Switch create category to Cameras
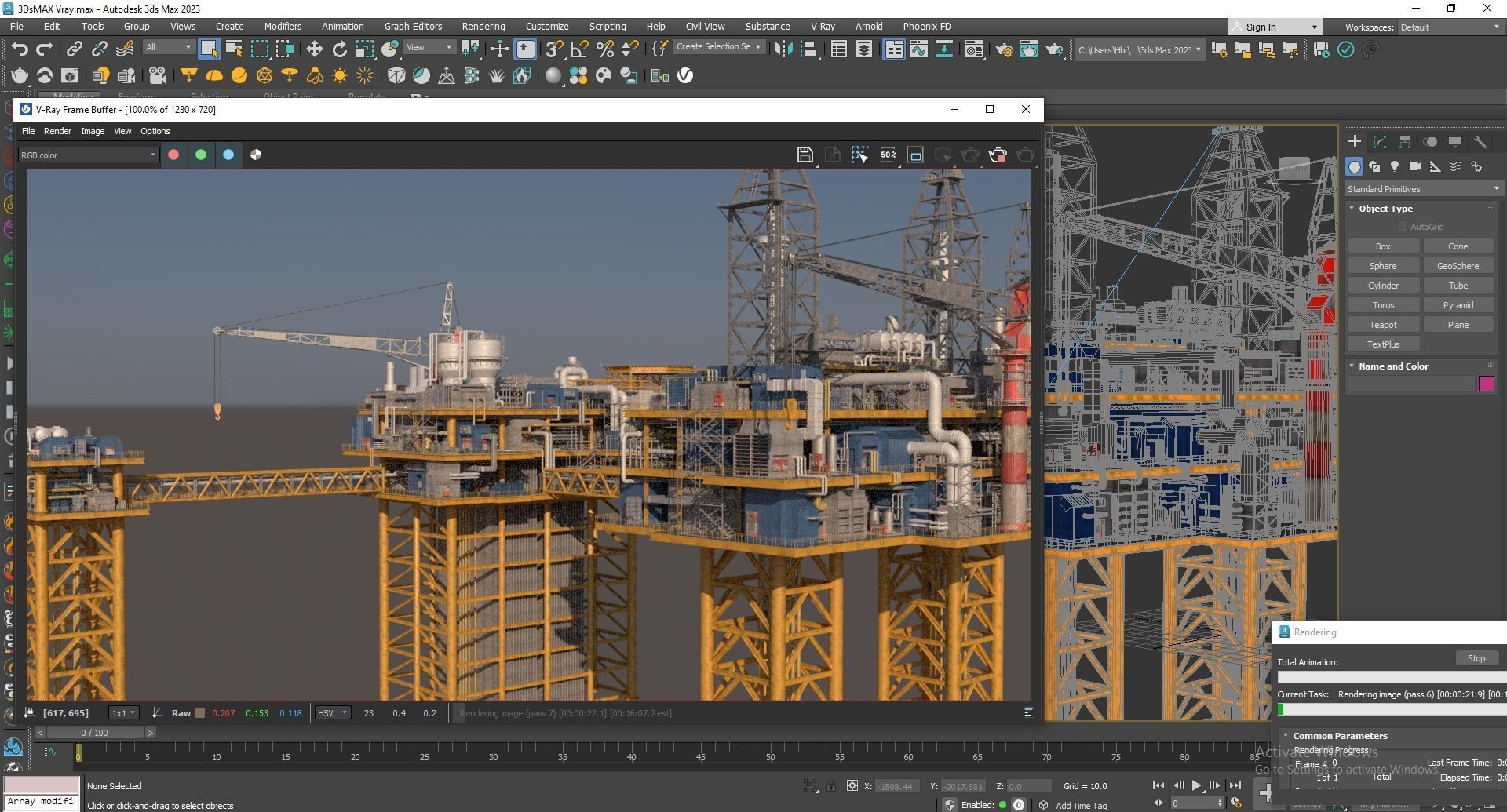 pyautogui.click(x=1415, y=166)
